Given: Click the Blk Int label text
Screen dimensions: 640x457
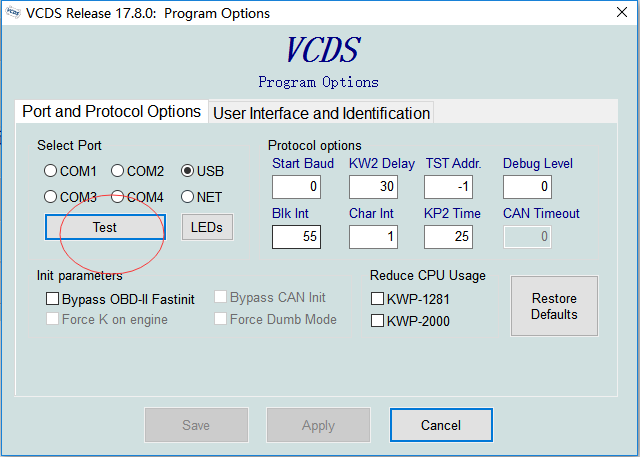Looking at the screenshot, I should point(290,213).
